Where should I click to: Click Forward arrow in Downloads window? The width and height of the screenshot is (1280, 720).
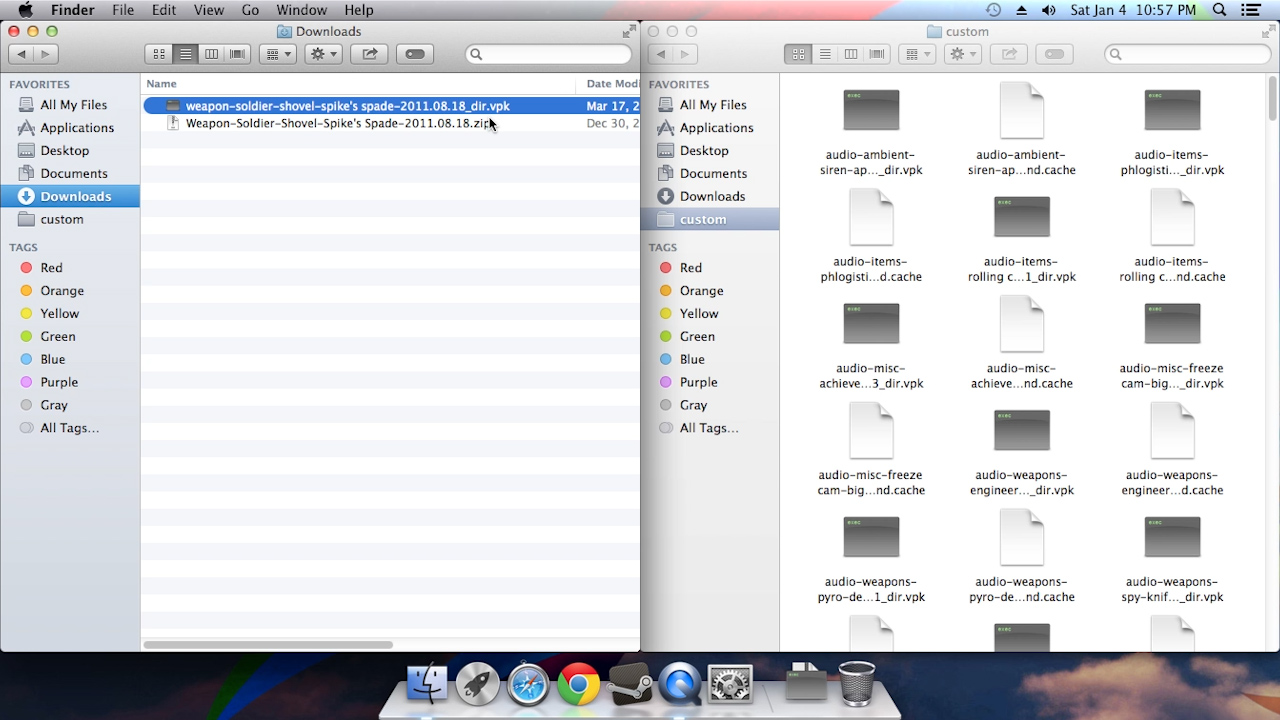click(45, 54)
